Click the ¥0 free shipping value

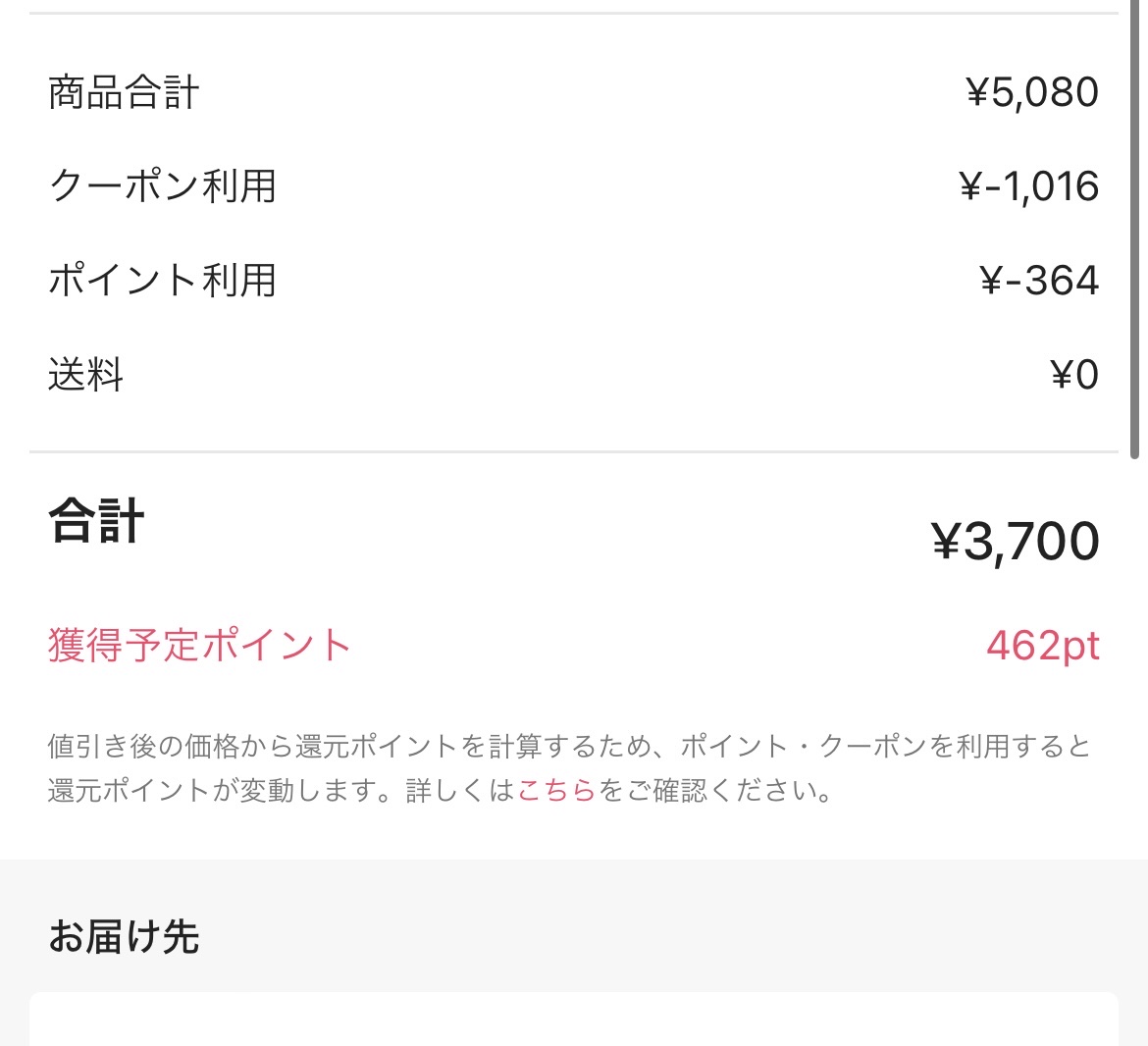pos(1075,374)
